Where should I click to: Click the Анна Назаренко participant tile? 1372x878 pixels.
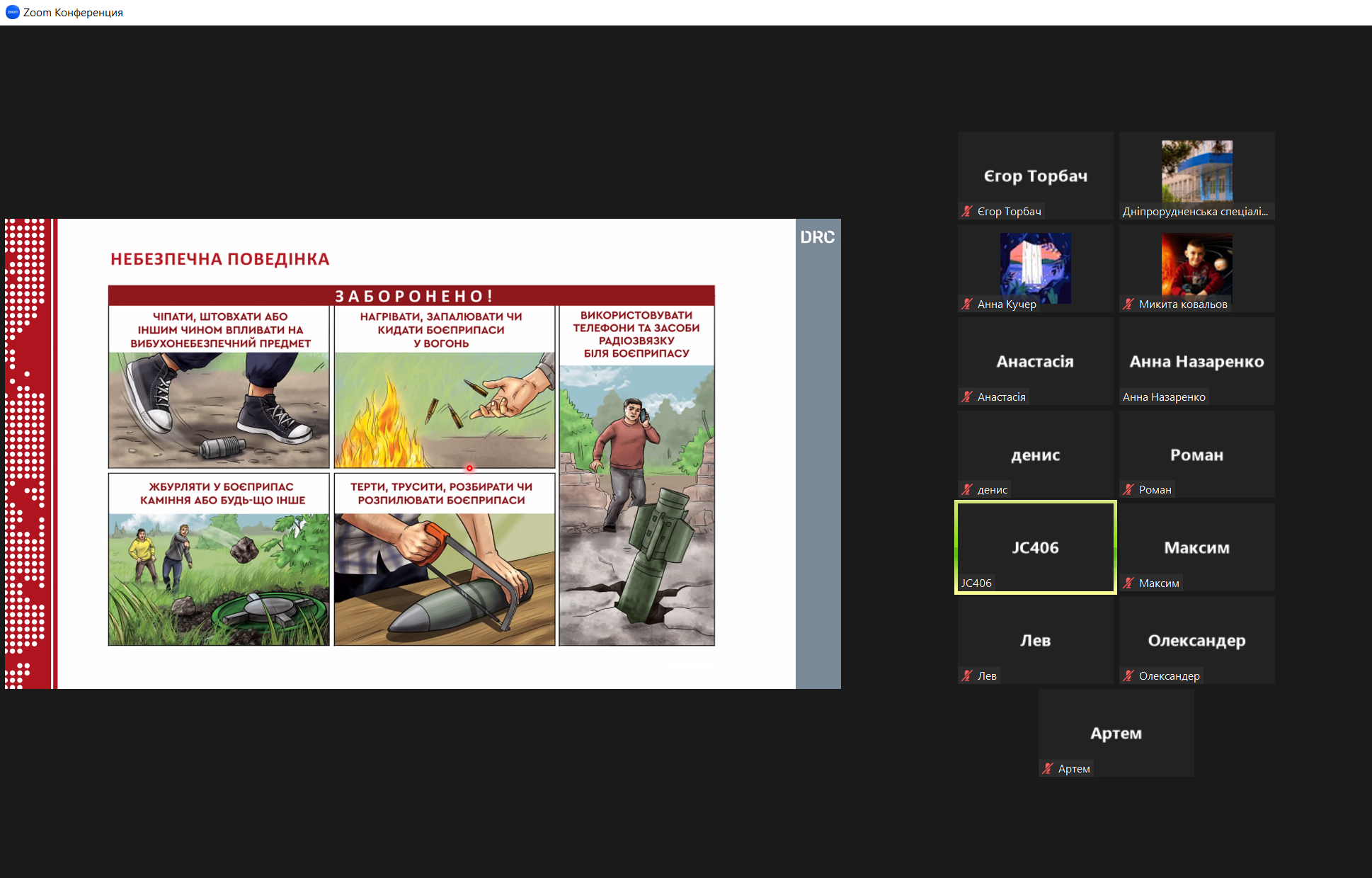[1196, 361]
